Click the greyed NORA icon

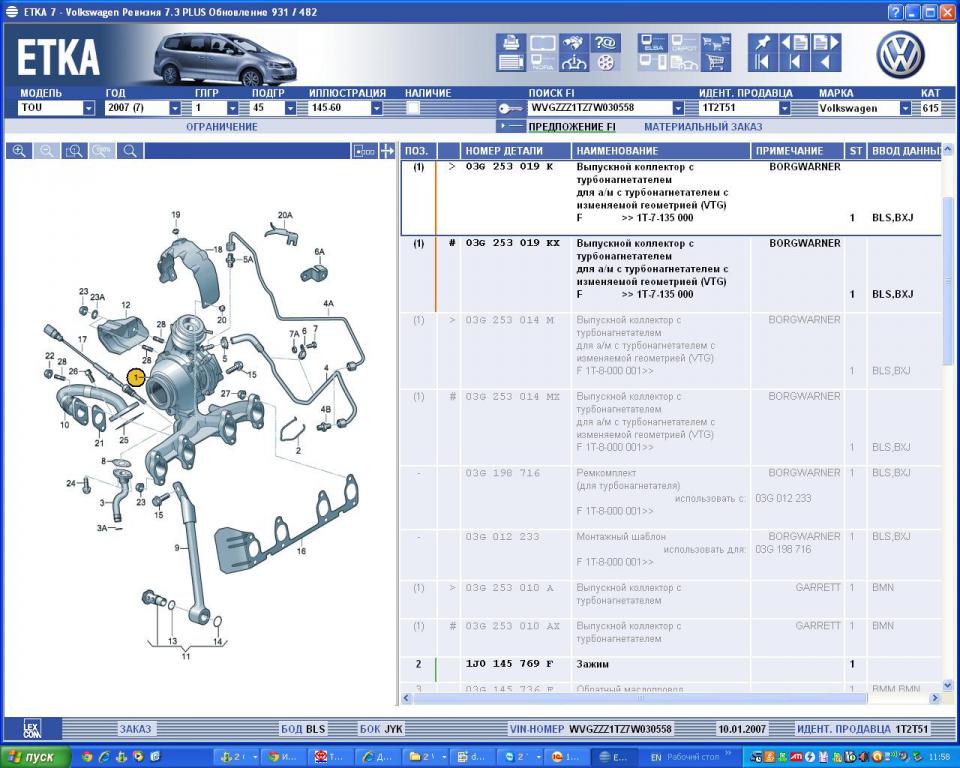point(542,62)
